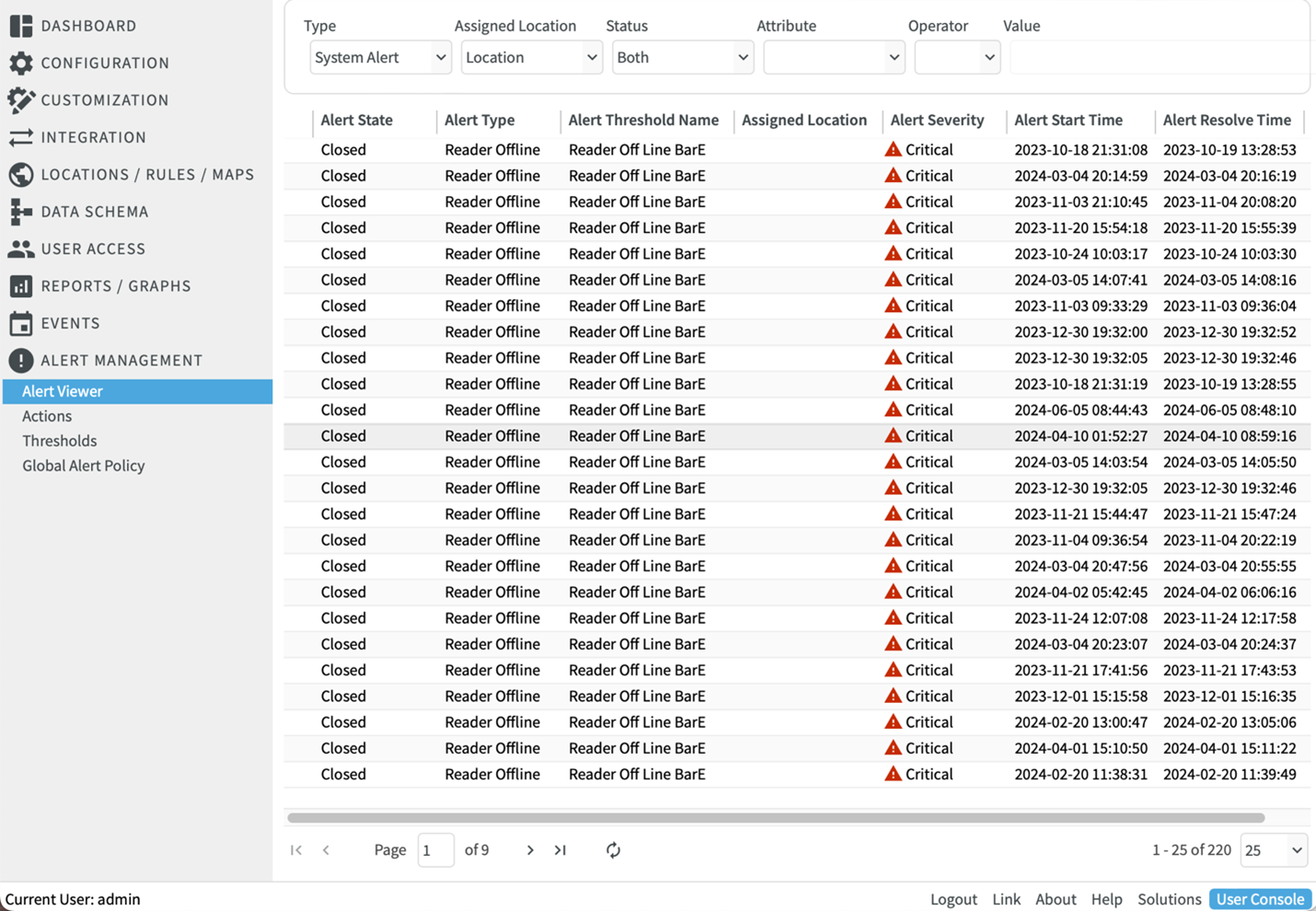The height and width of the screenshot is (911, 1316).
Task: Open Thresholds under Alert Management
Action: pos(60,441)
